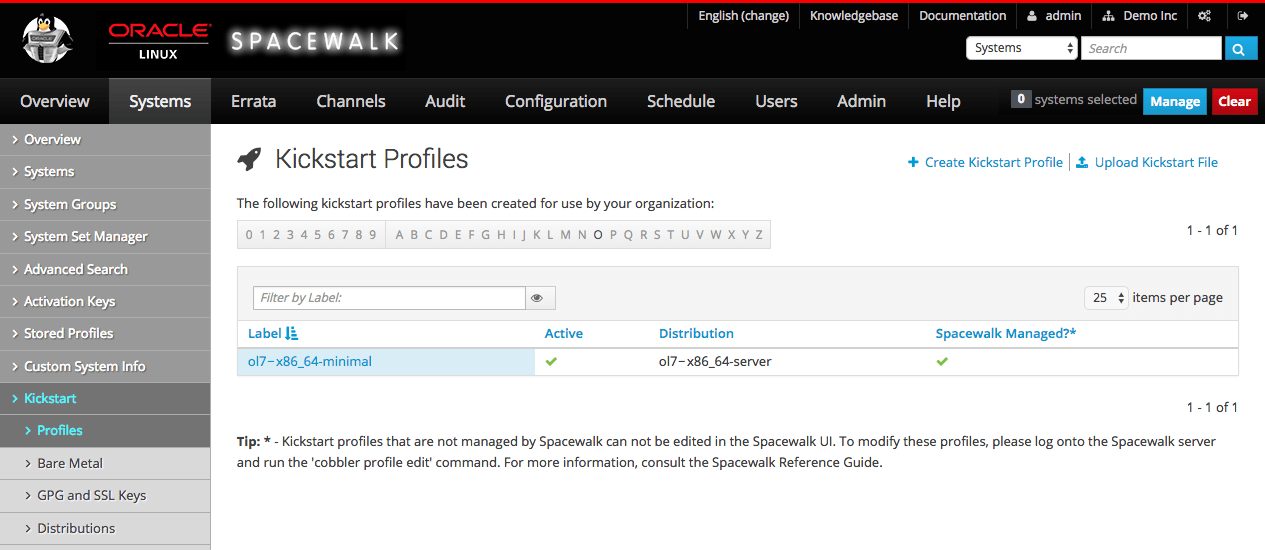Open the Errata main menu tab
Screen dimensions: 1265x550
click(253, 101)
